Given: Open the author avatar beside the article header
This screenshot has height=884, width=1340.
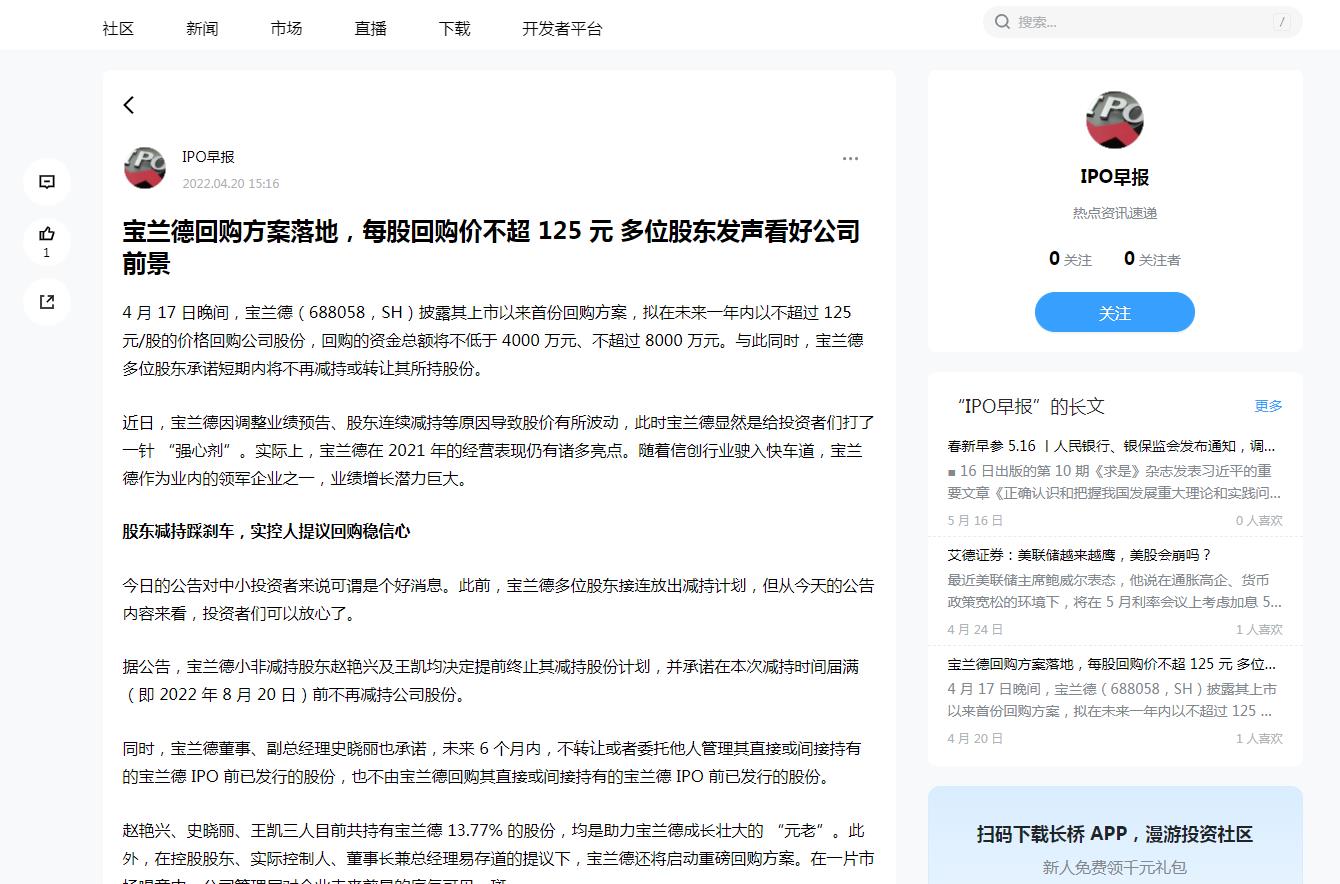Looking at the screenshot, I should [145, 167].
